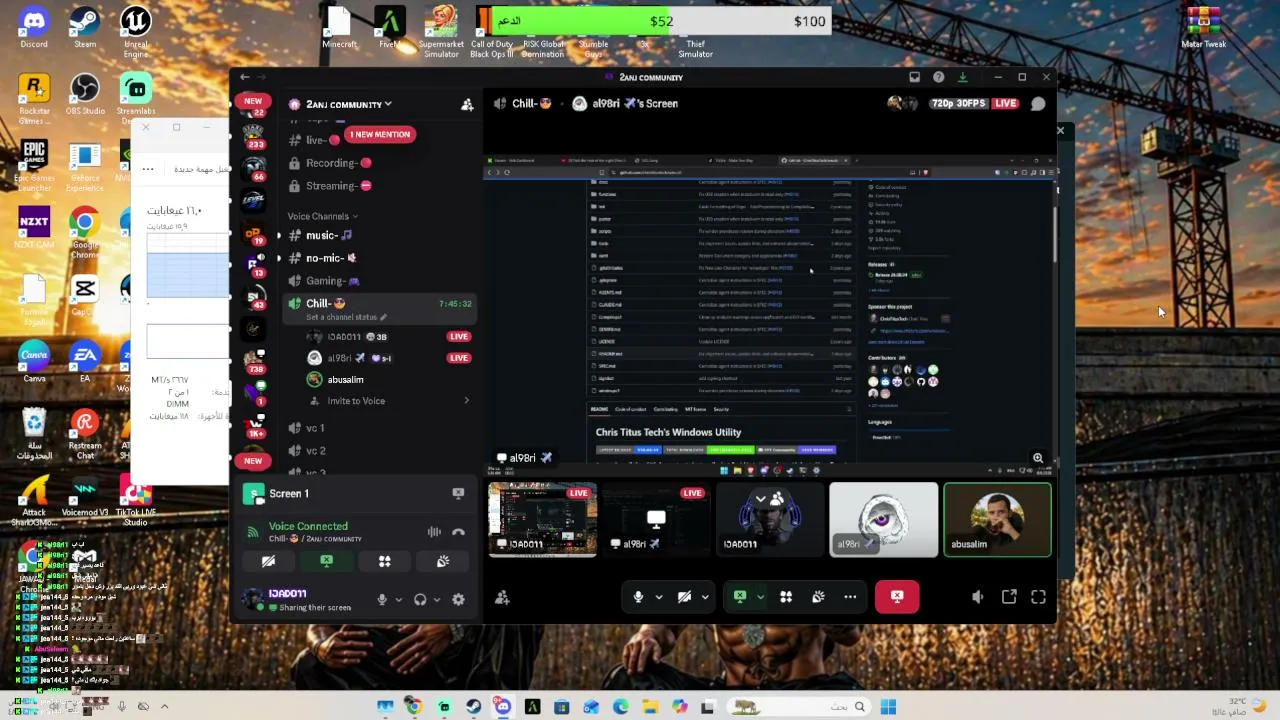This screenshot has width=1280, height=720.
Task: Open soundboard from call control bar
Action: click(818, 597)
